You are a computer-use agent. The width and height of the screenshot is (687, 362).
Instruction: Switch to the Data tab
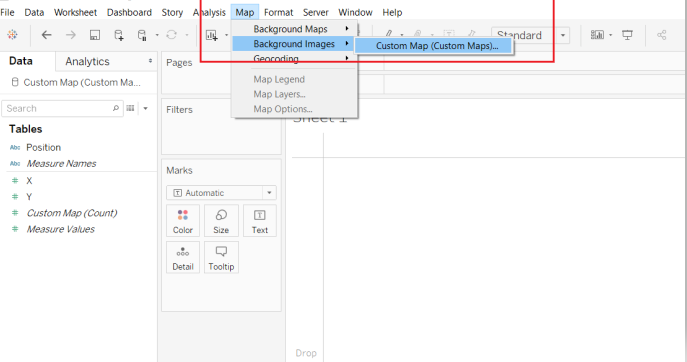pyautogui.click(x=21, y=61)
